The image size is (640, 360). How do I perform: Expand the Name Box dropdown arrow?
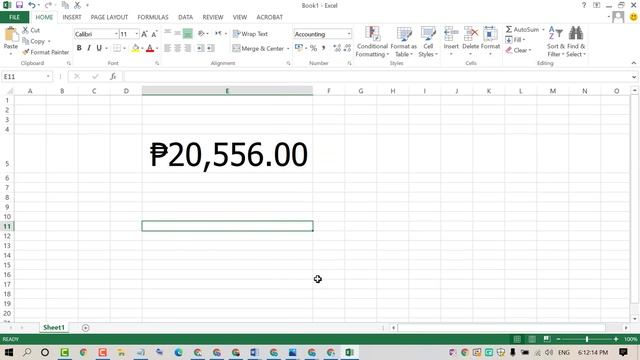pos(48,76)
